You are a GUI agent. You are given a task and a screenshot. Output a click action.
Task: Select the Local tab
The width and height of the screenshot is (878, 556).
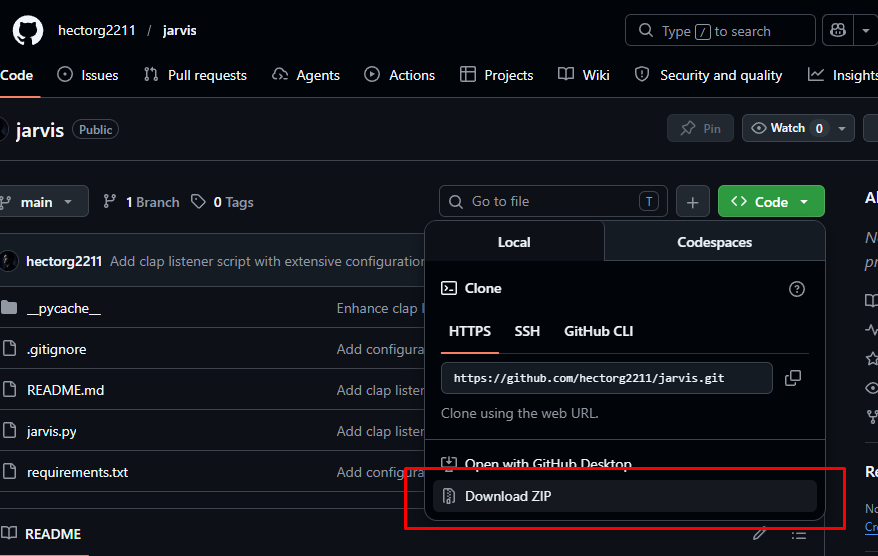pos(514,242)
